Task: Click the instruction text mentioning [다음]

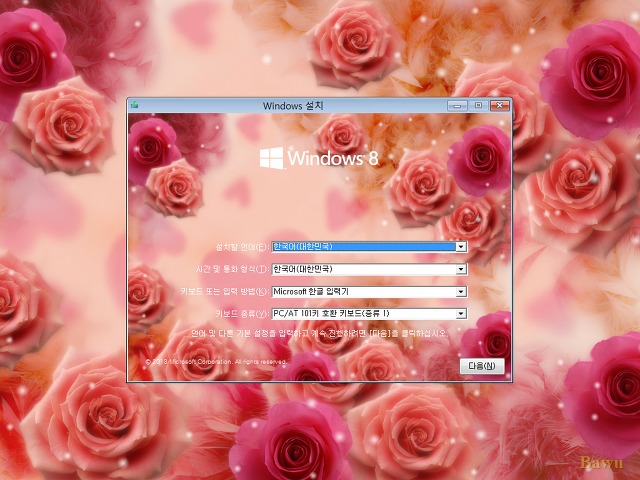Action: click(320, 333)
